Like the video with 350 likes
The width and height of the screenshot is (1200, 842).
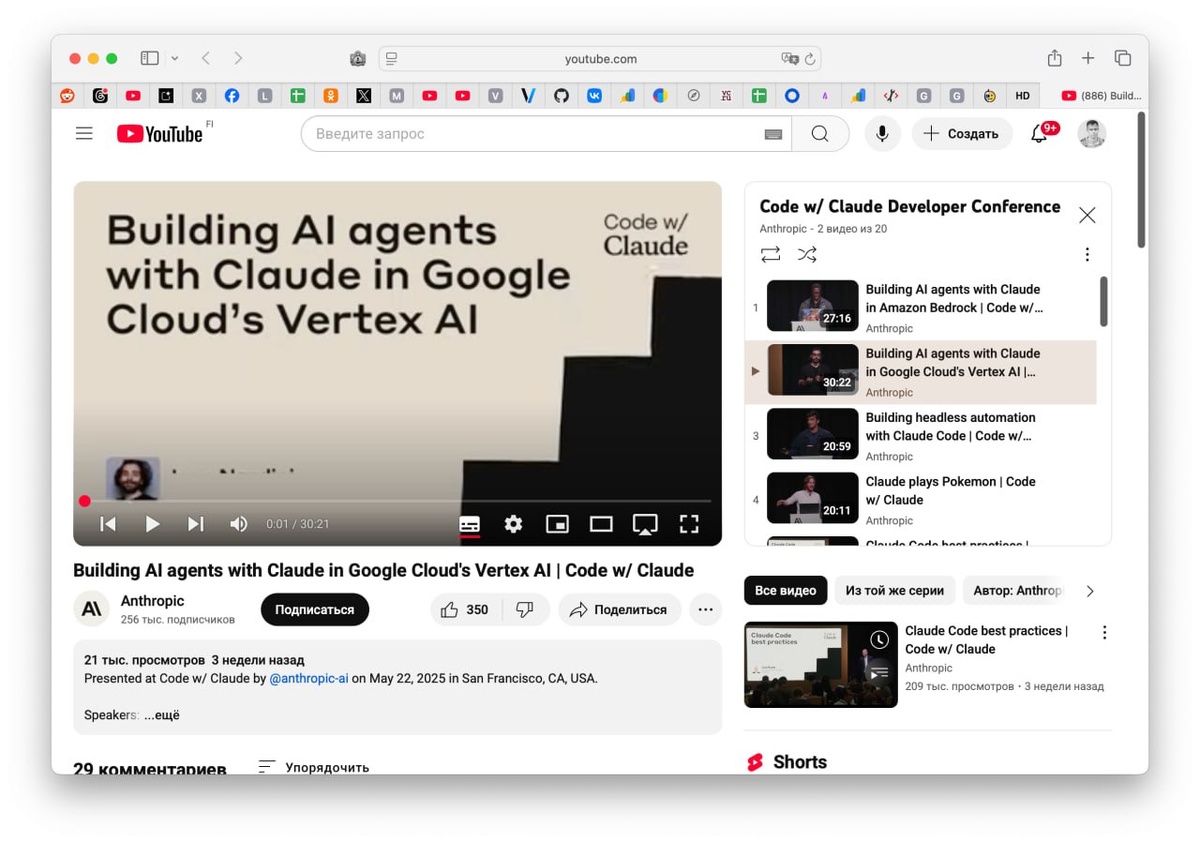click(466, 610)
